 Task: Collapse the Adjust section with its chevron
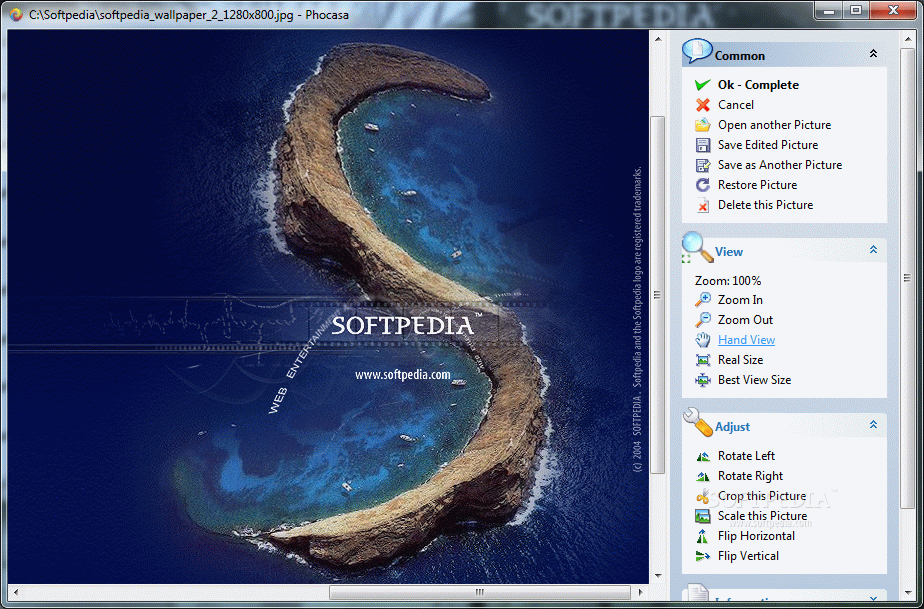pos(873,424)
